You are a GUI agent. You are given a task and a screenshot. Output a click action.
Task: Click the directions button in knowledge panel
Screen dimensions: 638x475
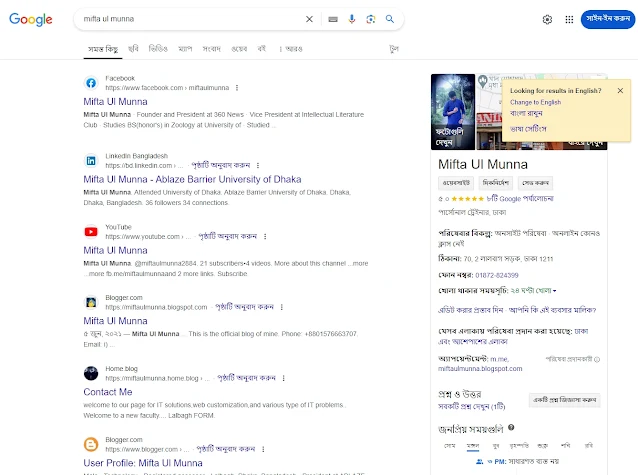click(x=496, y=183)
